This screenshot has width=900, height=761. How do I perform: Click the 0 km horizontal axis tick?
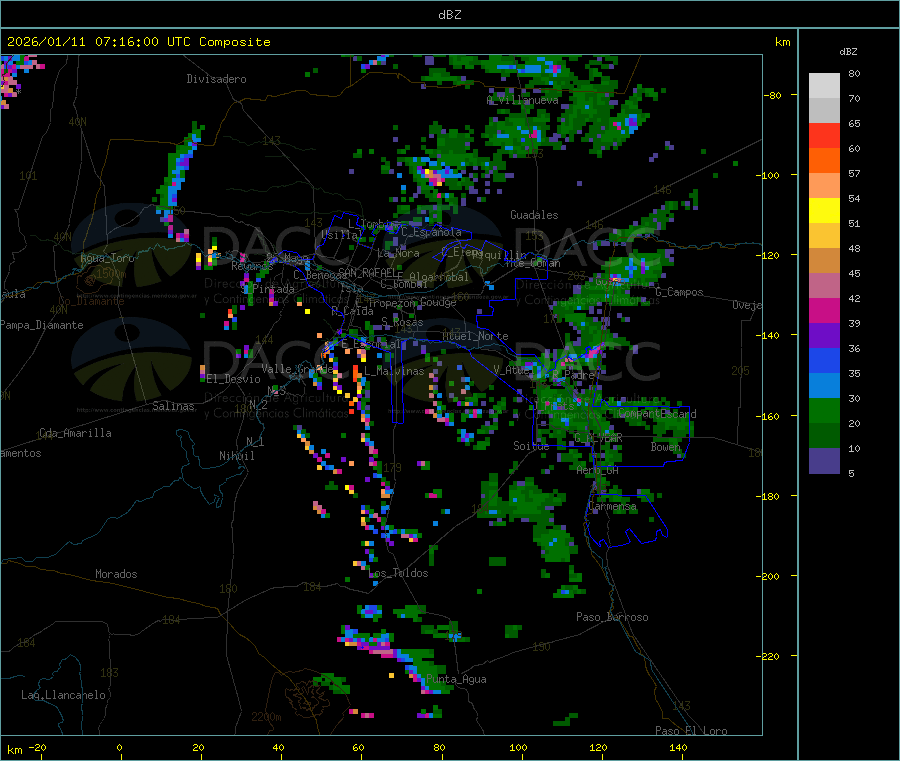[x=119, y=747]
